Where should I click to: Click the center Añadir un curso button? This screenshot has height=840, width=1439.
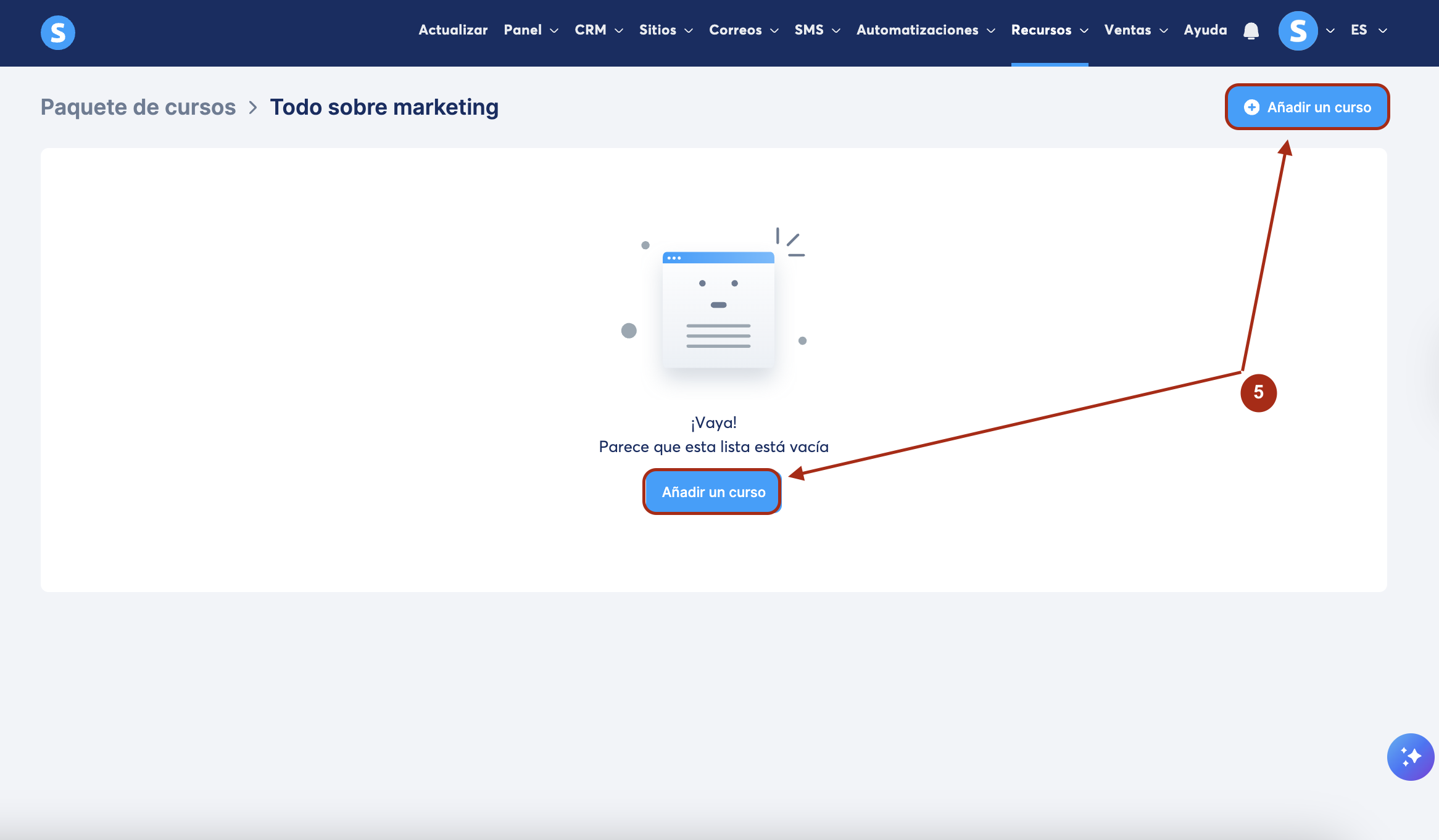point(713,492)
